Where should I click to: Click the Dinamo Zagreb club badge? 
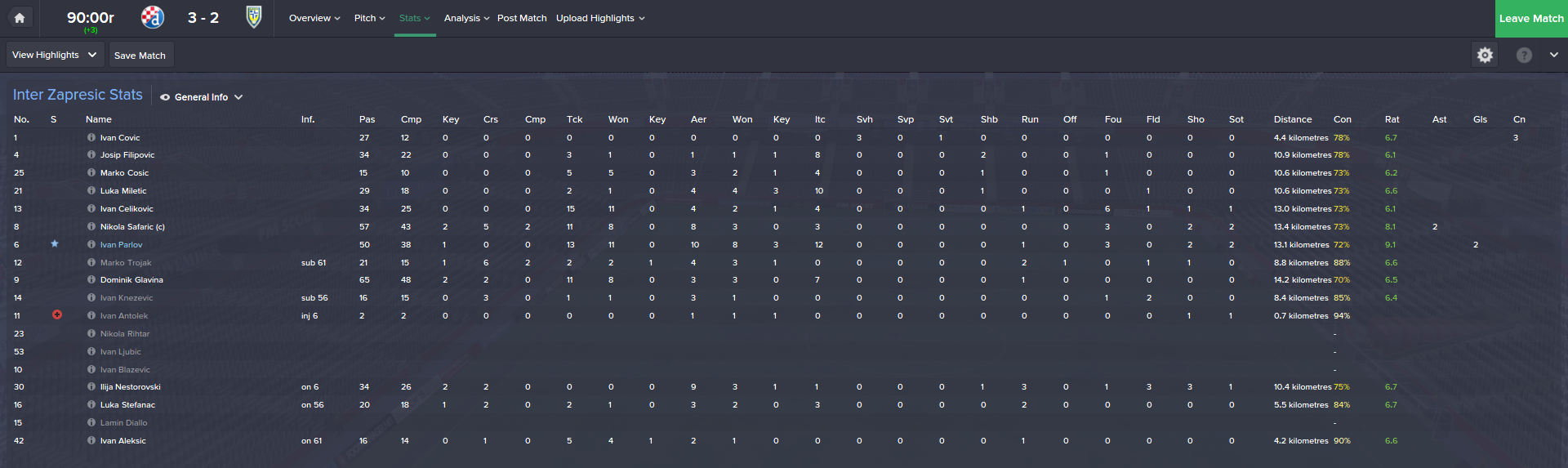[153, 17]
